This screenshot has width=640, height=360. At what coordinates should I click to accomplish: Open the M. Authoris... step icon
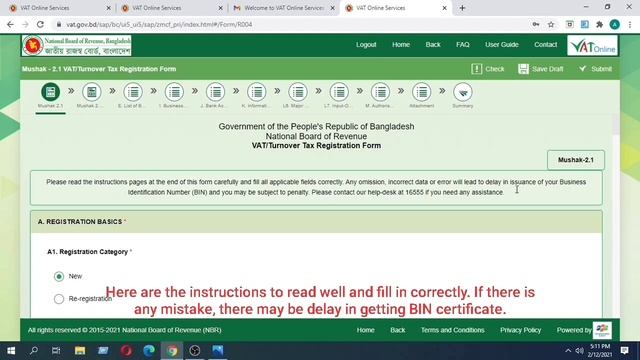point(380,92)
